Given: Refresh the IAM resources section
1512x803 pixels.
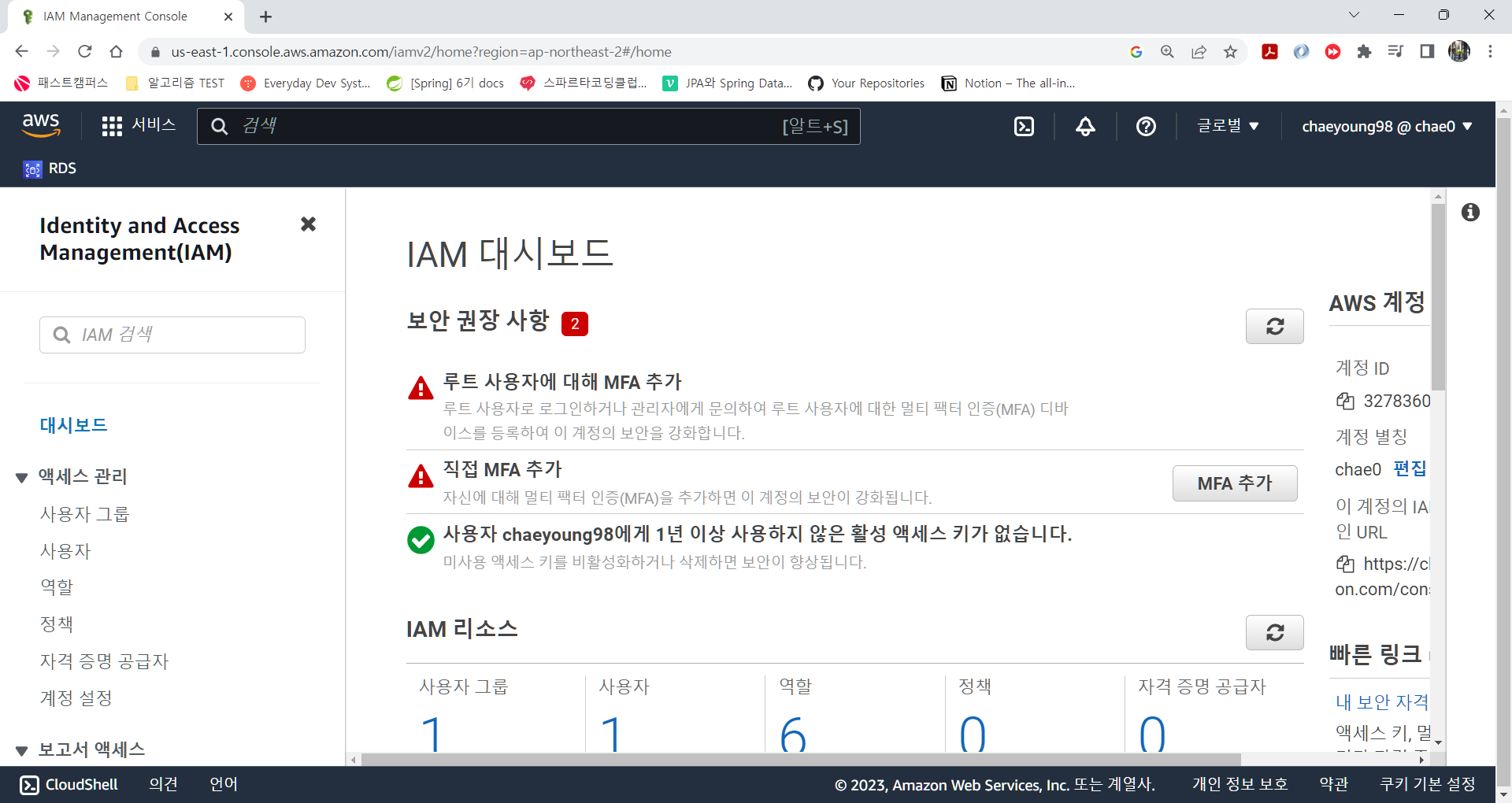Looking at the screenshot, I should point(1274,632).
